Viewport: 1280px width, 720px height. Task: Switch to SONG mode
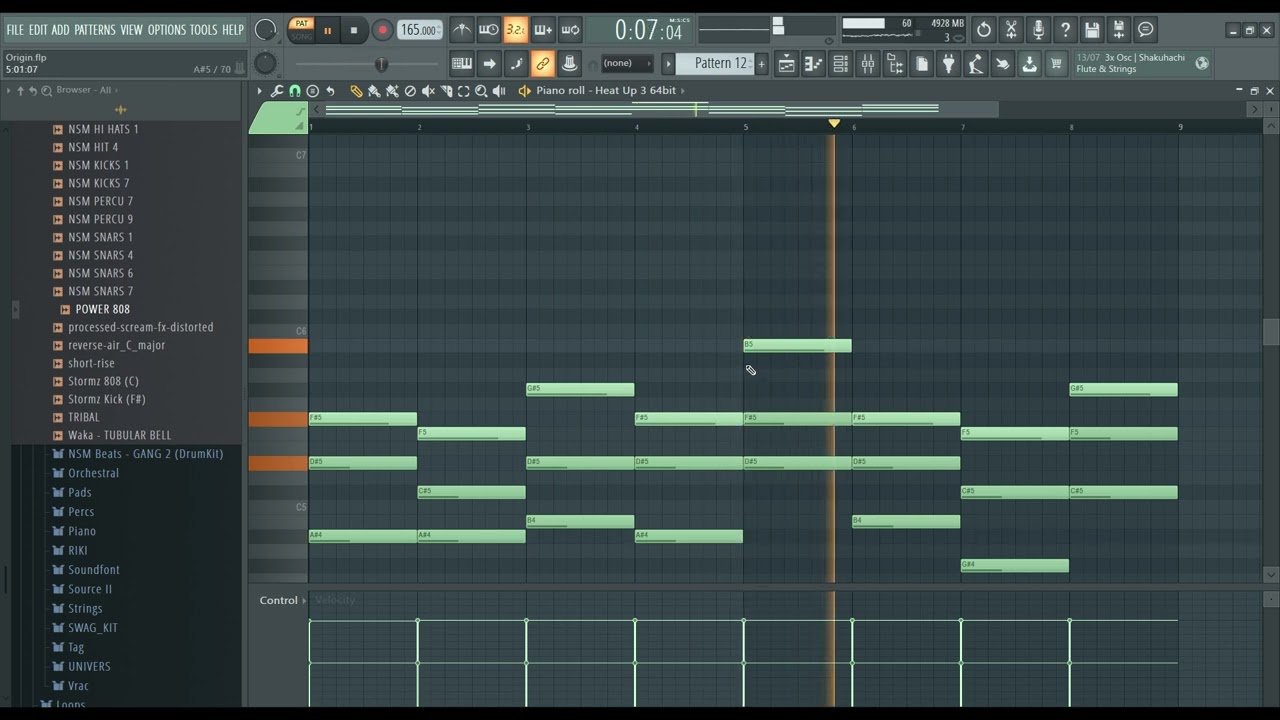(301, 36)
